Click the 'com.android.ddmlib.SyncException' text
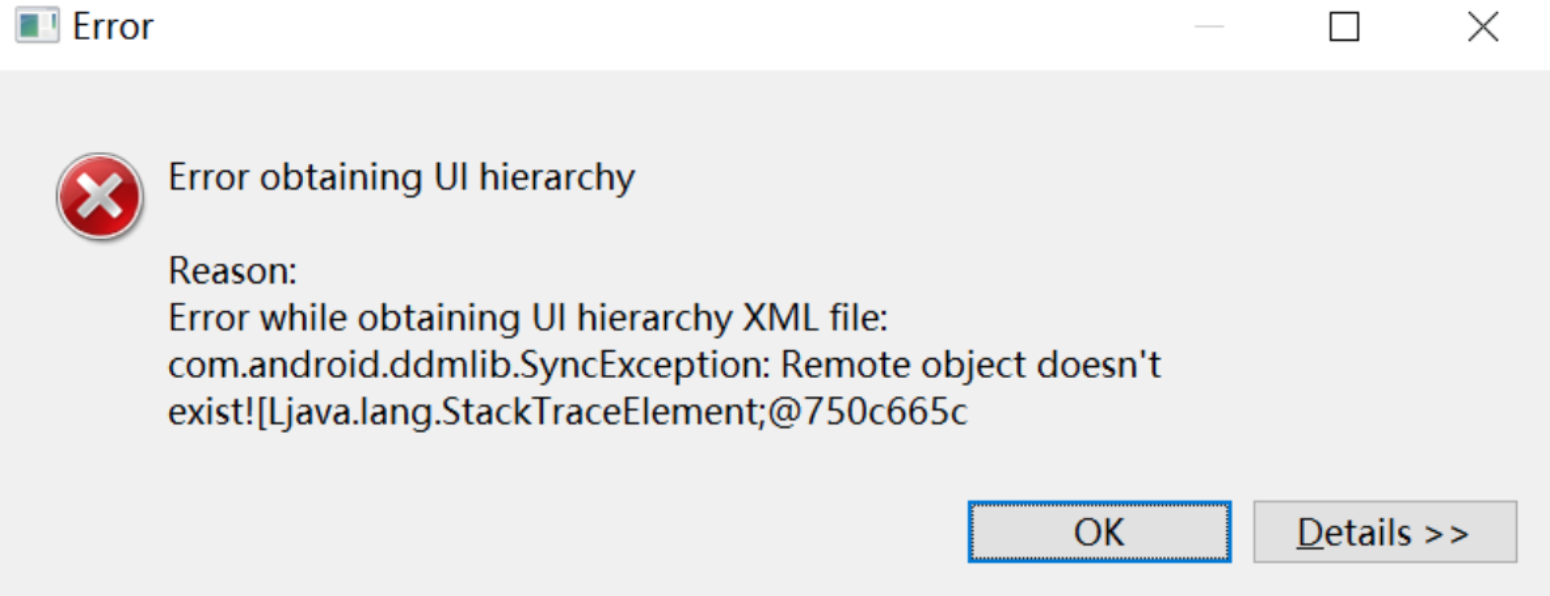 click(466, 365)
